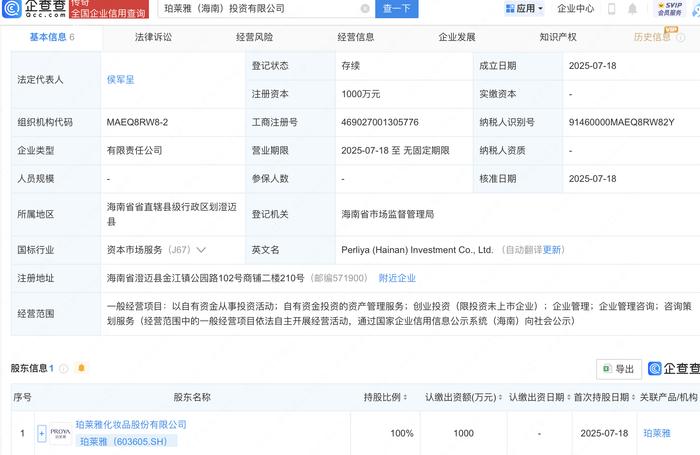Switch to the 经营风险 tab
This screenshot has height=455, width=700.
(254, 37)
